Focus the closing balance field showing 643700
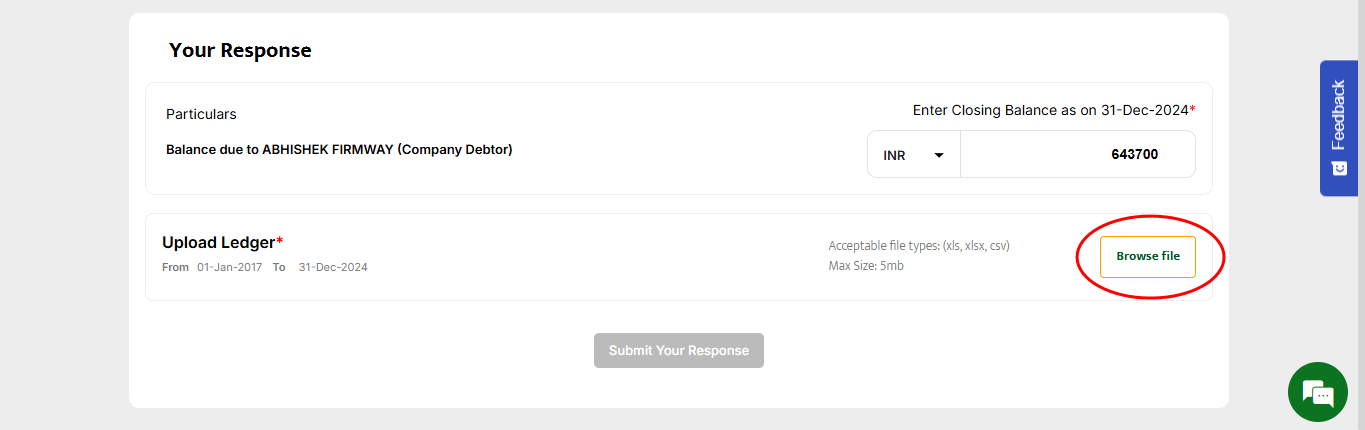Image resolution: width=1365 pixels, height=430 pixels. (1077, 154)
